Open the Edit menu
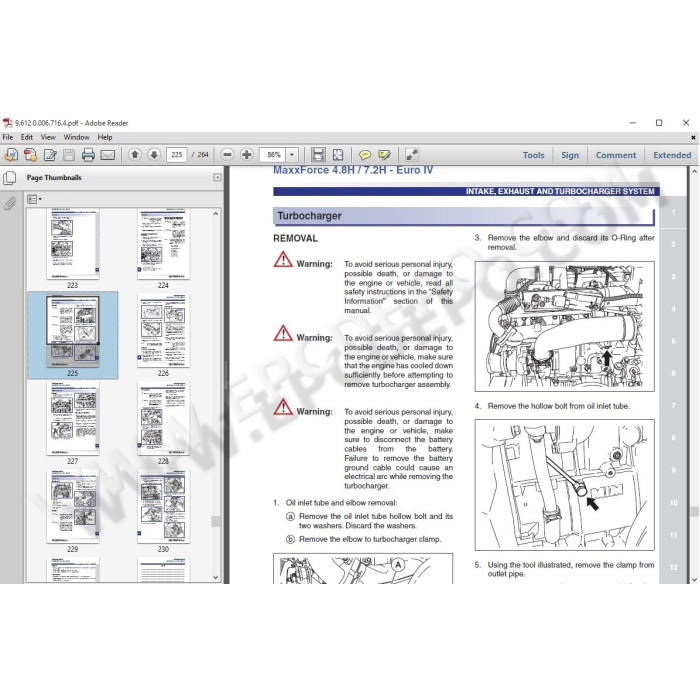The height and width of the screenshot is (700, 700). (27, 137)
